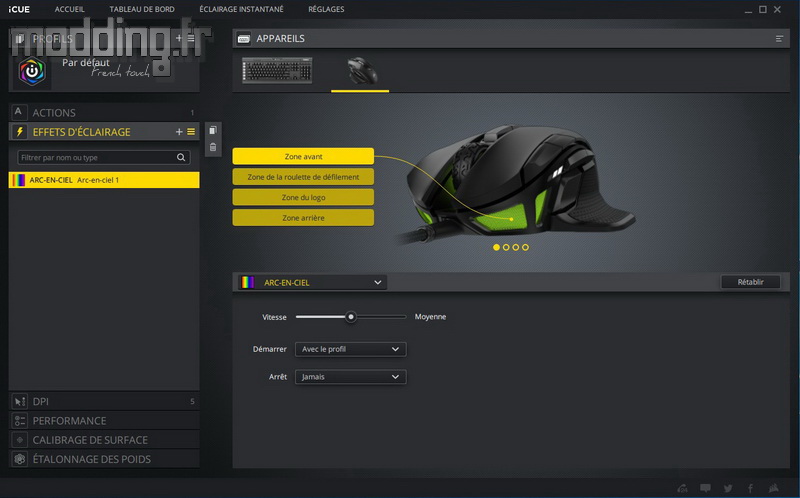This screenshot has height=498, width=800.
Task: Select fourth mouse view dot
Action: click(x=526, y=247)
